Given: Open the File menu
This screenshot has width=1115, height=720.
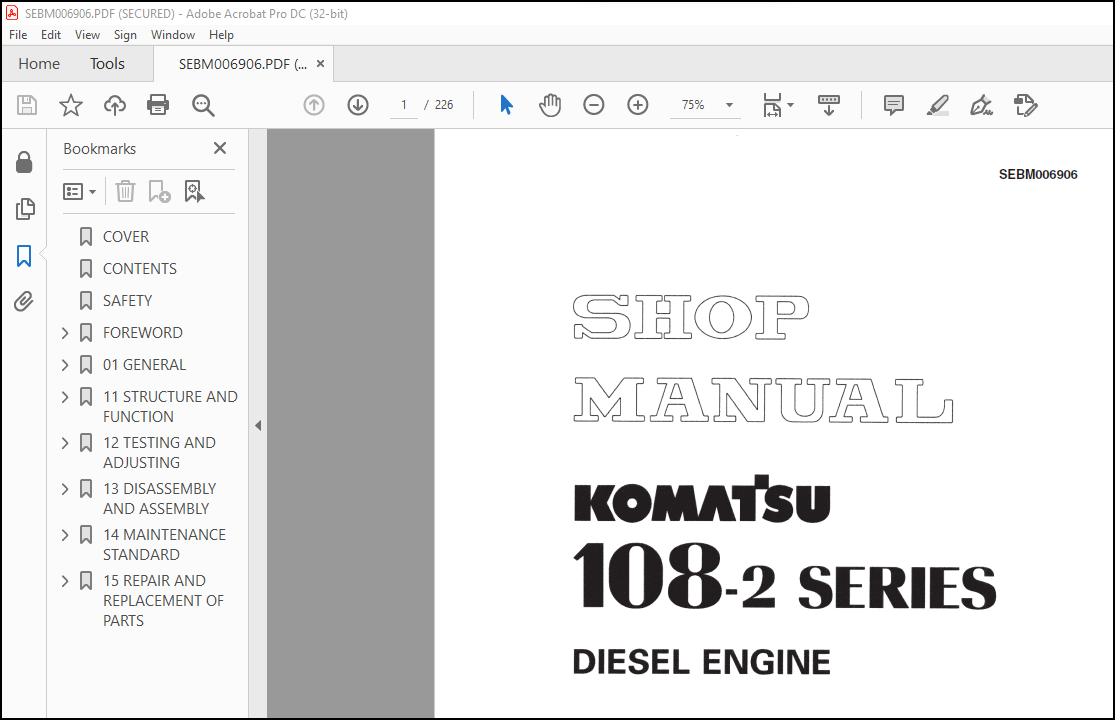Looking at the screenshot, I should (18, 35).
